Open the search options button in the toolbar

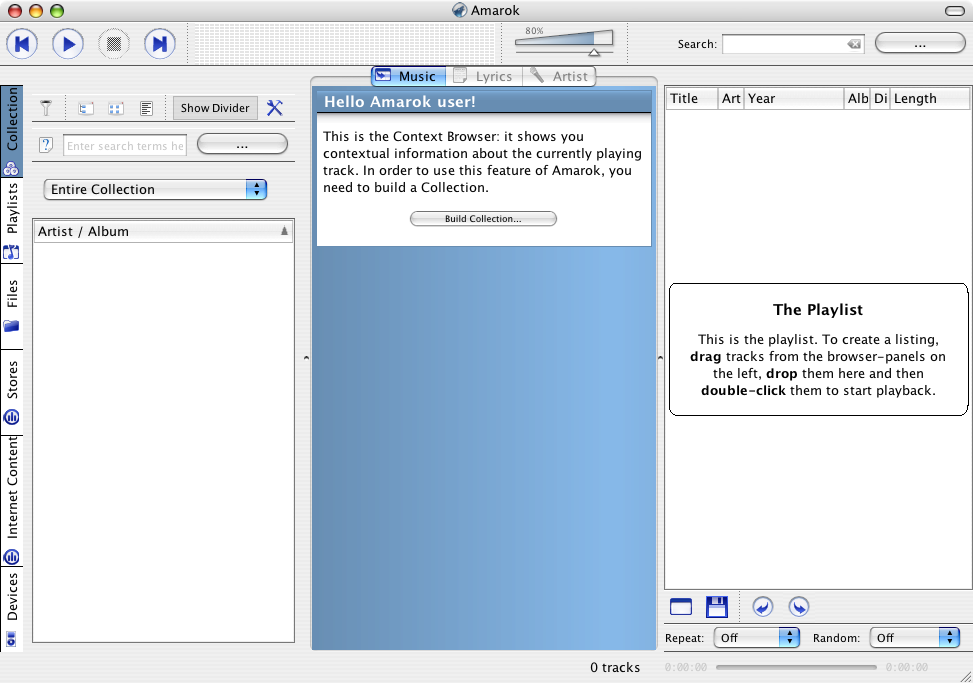(920, 44)
